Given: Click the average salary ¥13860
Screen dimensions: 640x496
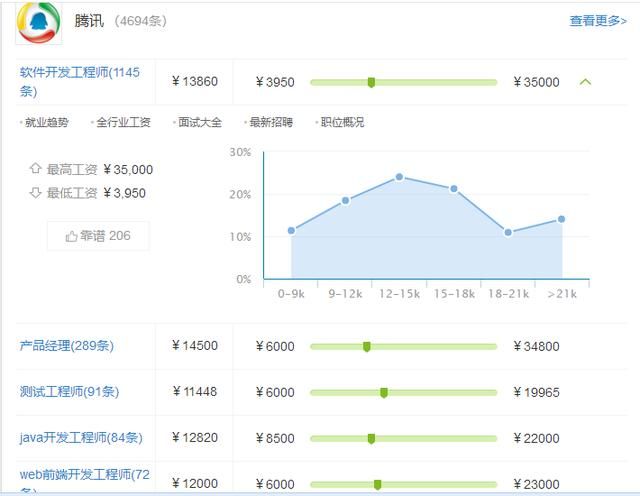Looking at the screenshot, I should point(195,81).
